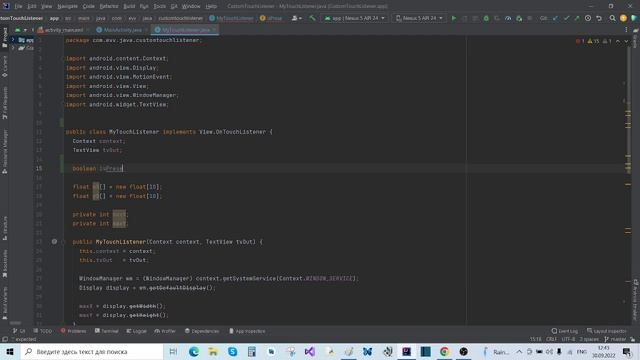Open the profiler gauge icon in the toolbar

508,18
